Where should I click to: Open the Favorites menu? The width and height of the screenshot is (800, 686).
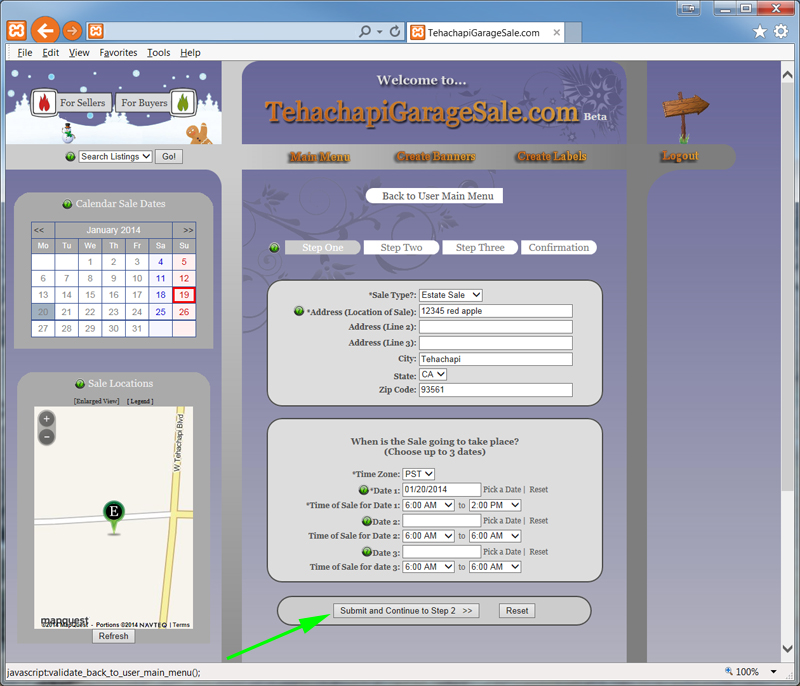pos(118,53)
